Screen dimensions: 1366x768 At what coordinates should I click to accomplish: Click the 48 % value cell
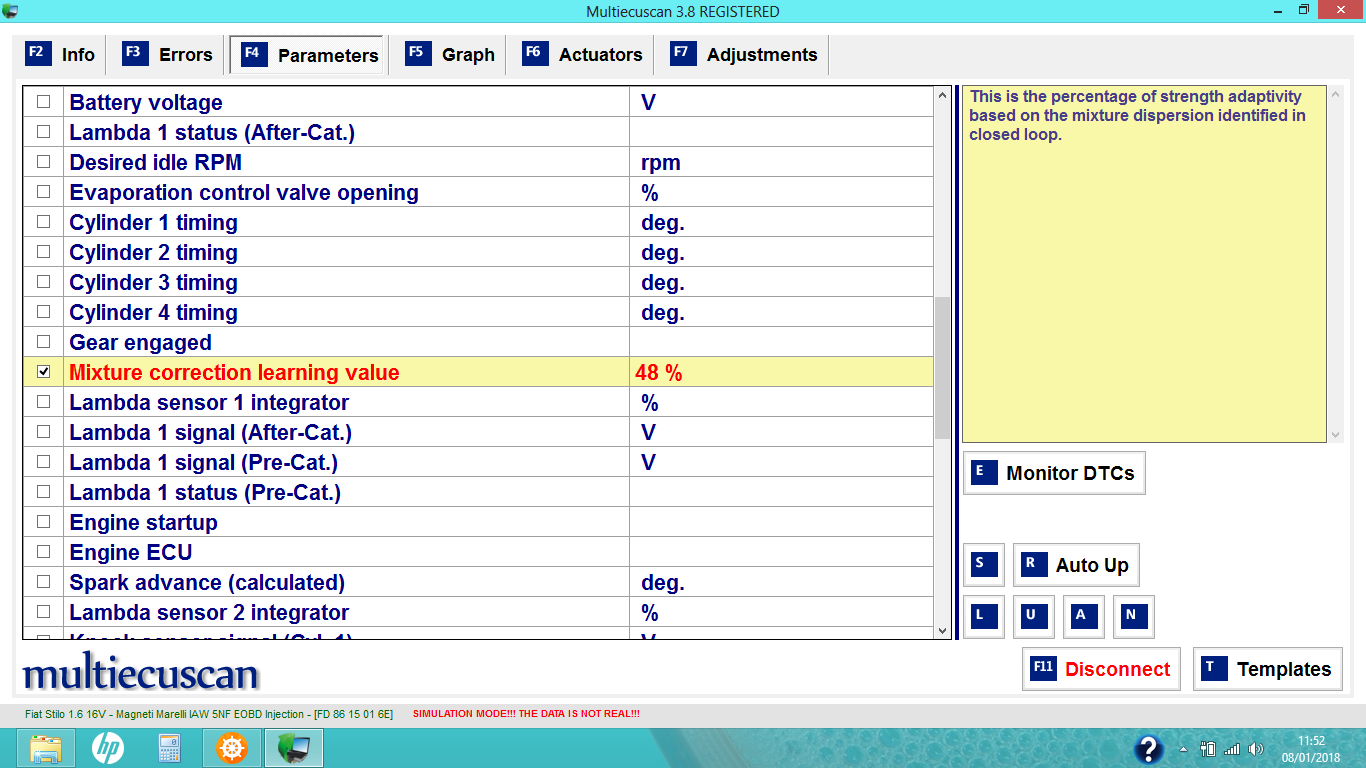(781, 372)
